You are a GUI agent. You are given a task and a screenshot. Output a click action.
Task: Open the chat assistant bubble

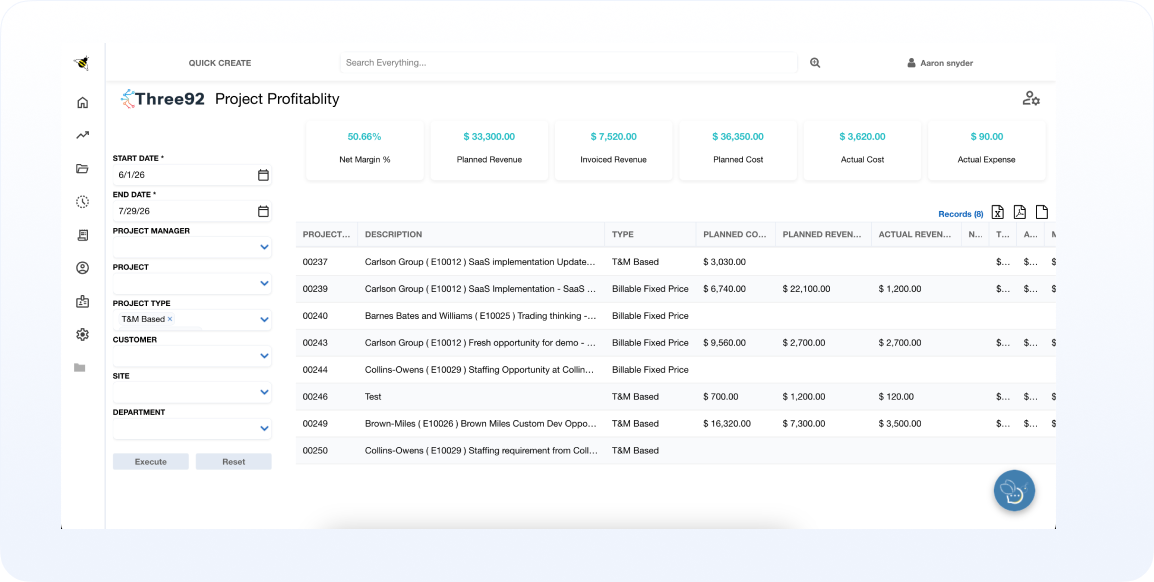click(1014, 491)
